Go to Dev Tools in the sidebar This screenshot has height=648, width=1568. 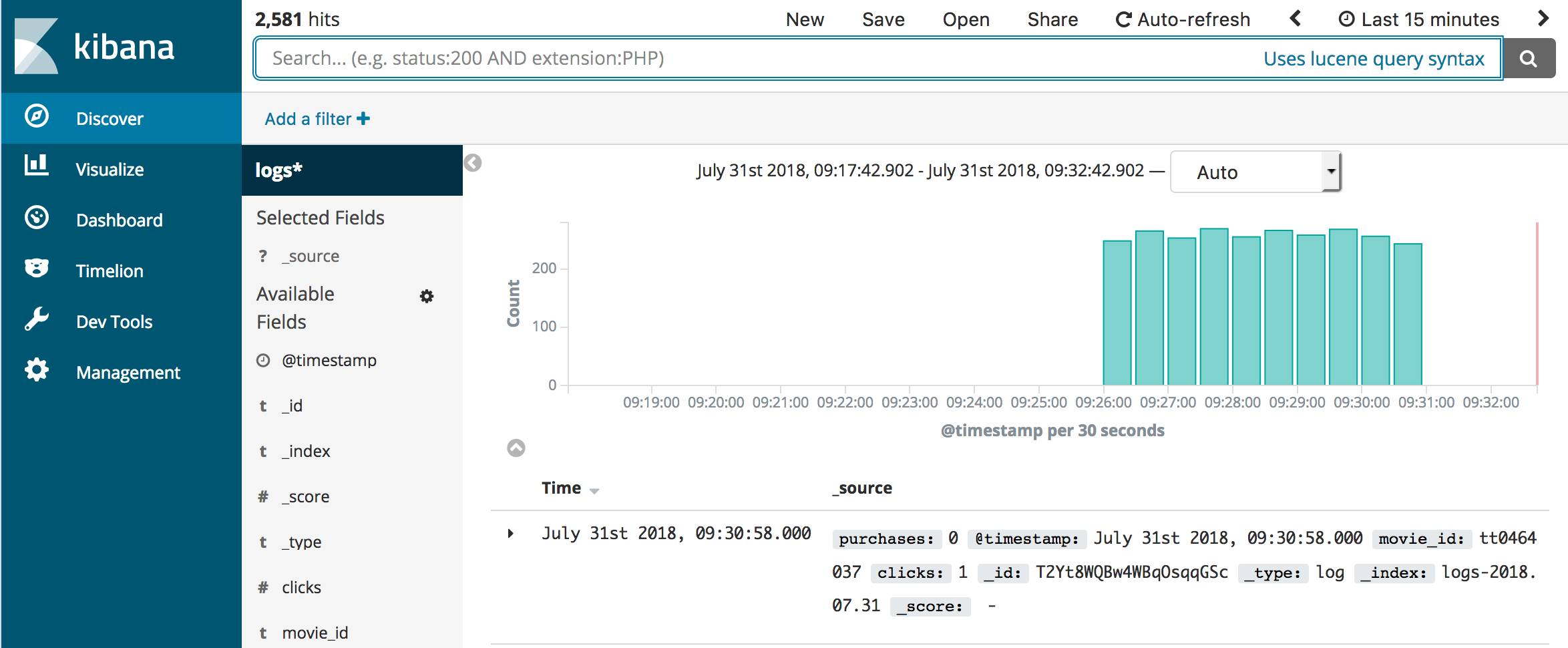(x=122, y=321)
